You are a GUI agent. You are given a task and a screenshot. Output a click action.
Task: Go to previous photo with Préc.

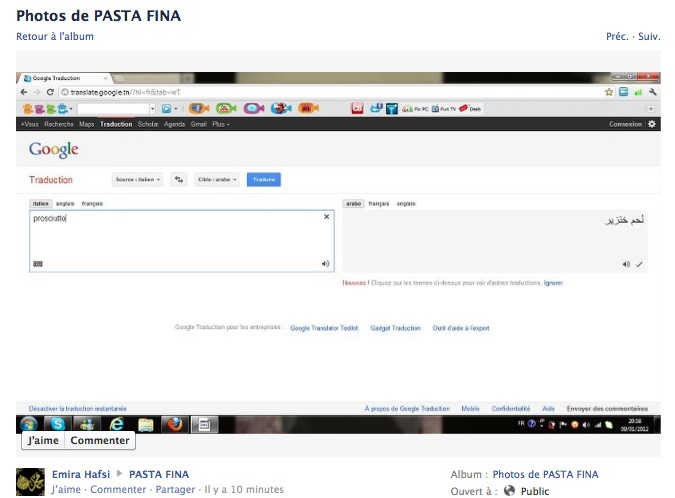[x=617, y=36]
